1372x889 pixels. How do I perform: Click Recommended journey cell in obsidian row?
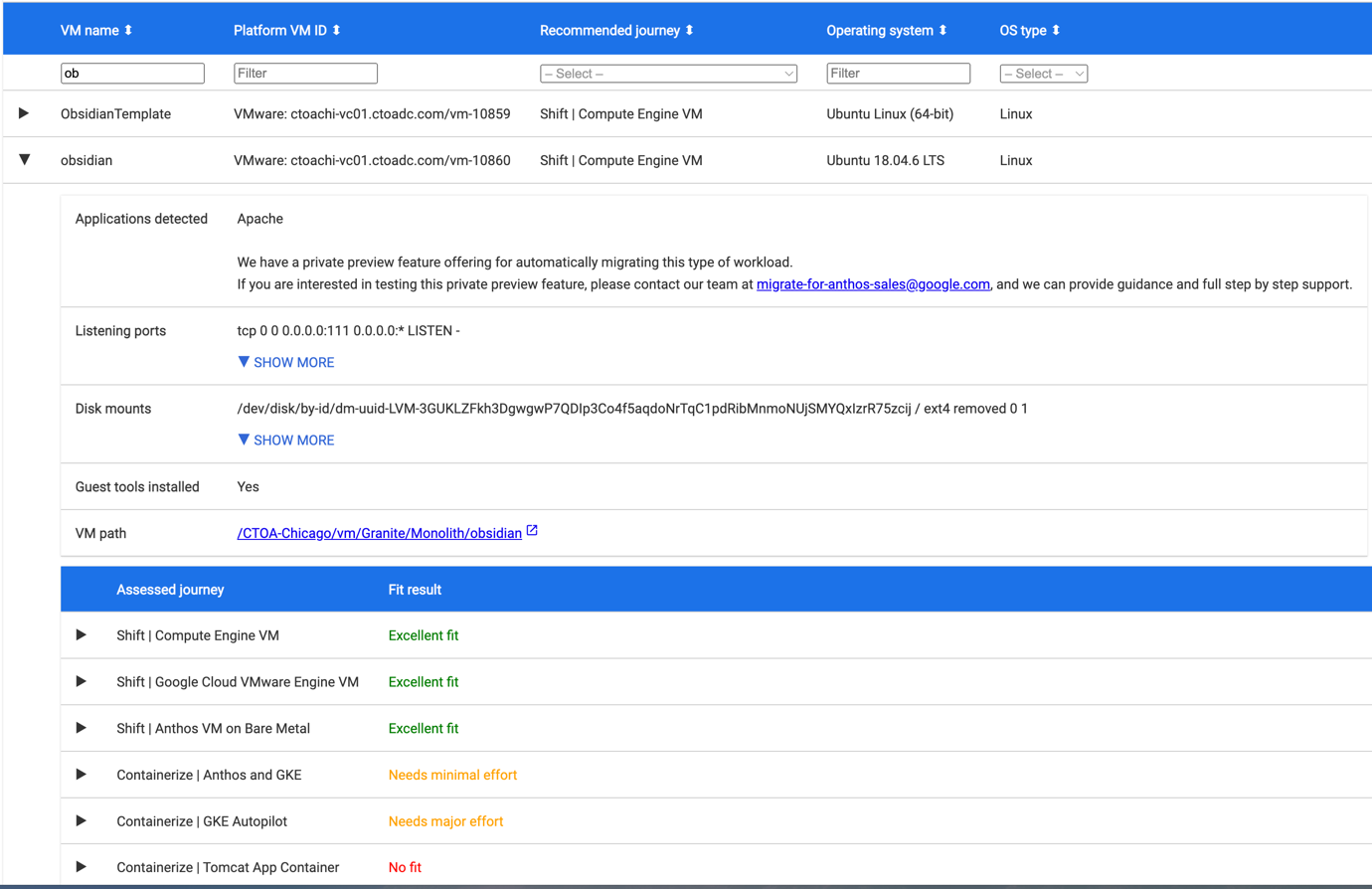pos(621,160)
